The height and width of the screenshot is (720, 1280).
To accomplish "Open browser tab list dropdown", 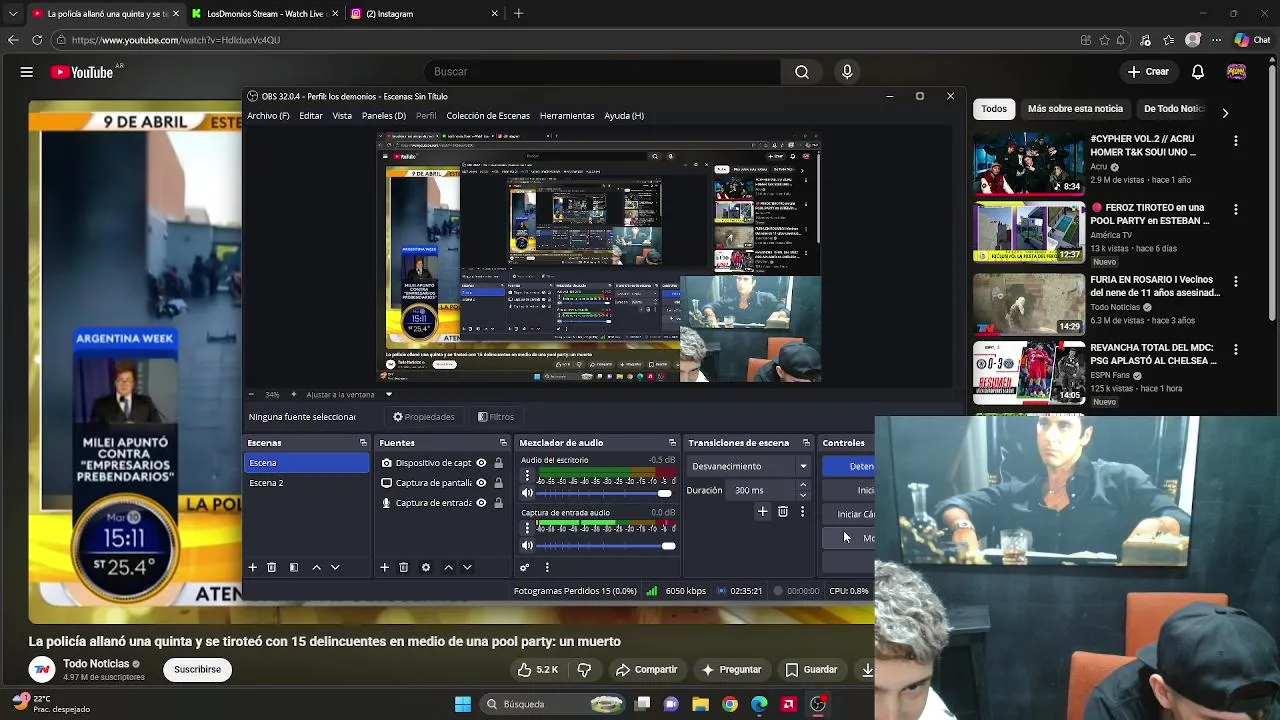I will coord(13,14).
